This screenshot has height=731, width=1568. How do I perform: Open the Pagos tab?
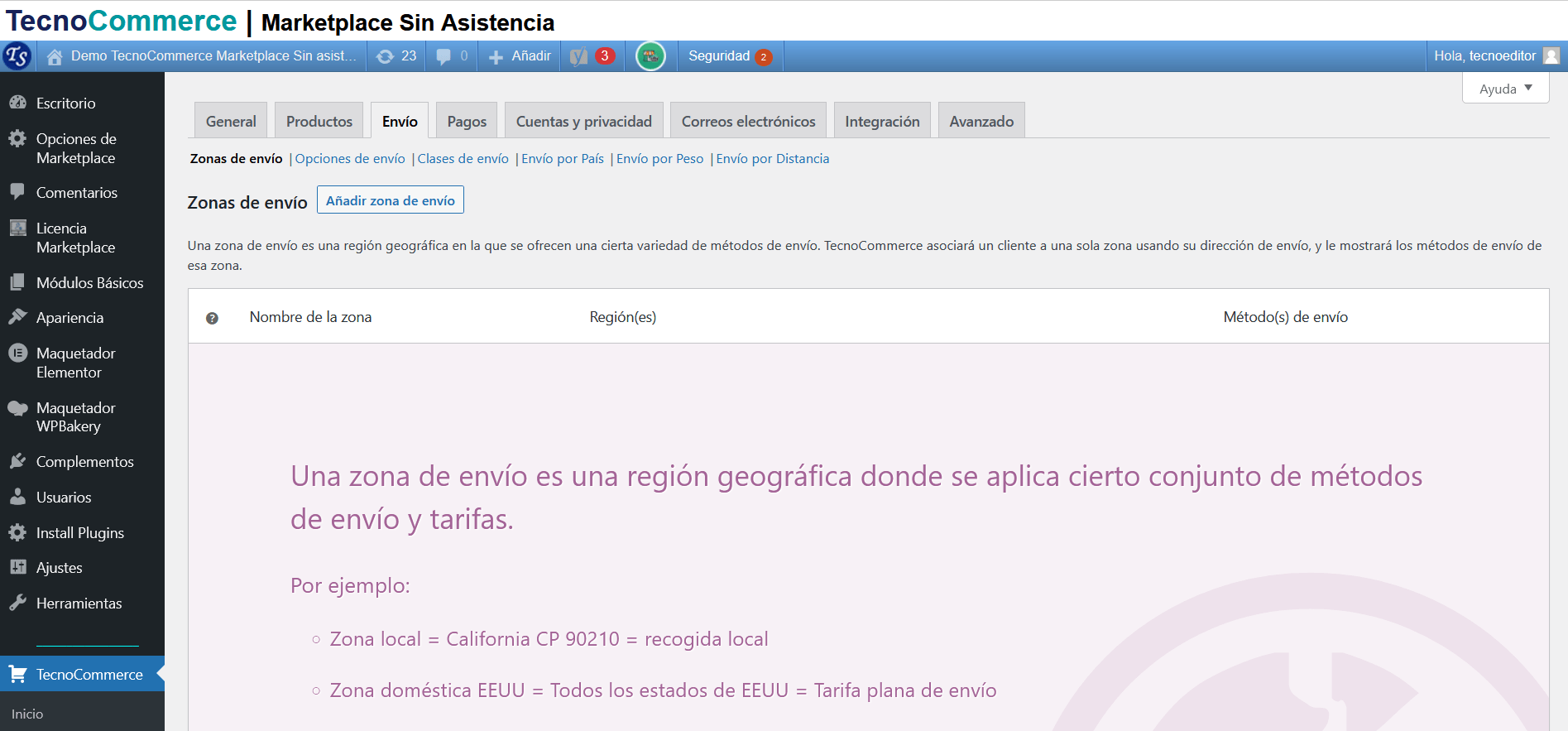click(x=467, y=121)
